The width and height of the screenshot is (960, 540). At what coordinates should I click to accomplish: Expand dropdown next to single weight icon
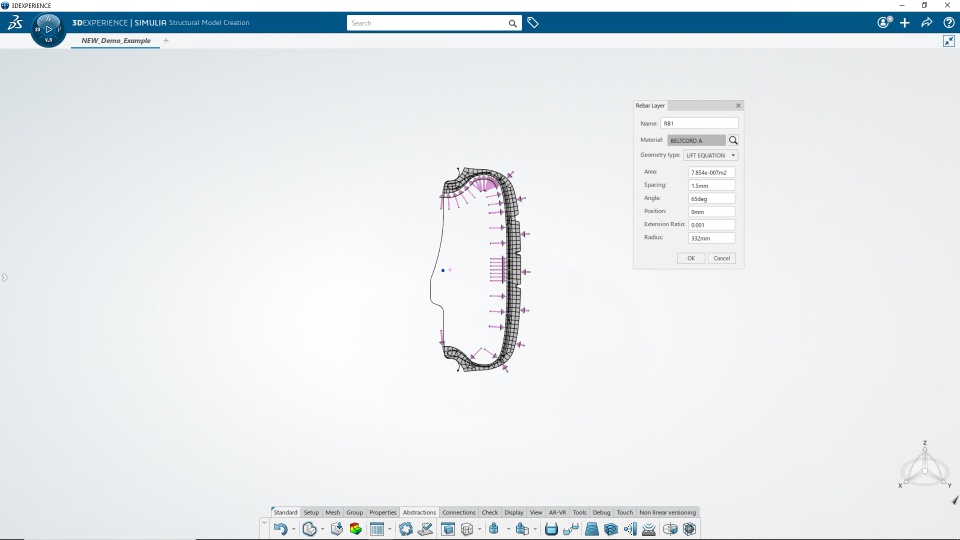click(x=508, y=529)
